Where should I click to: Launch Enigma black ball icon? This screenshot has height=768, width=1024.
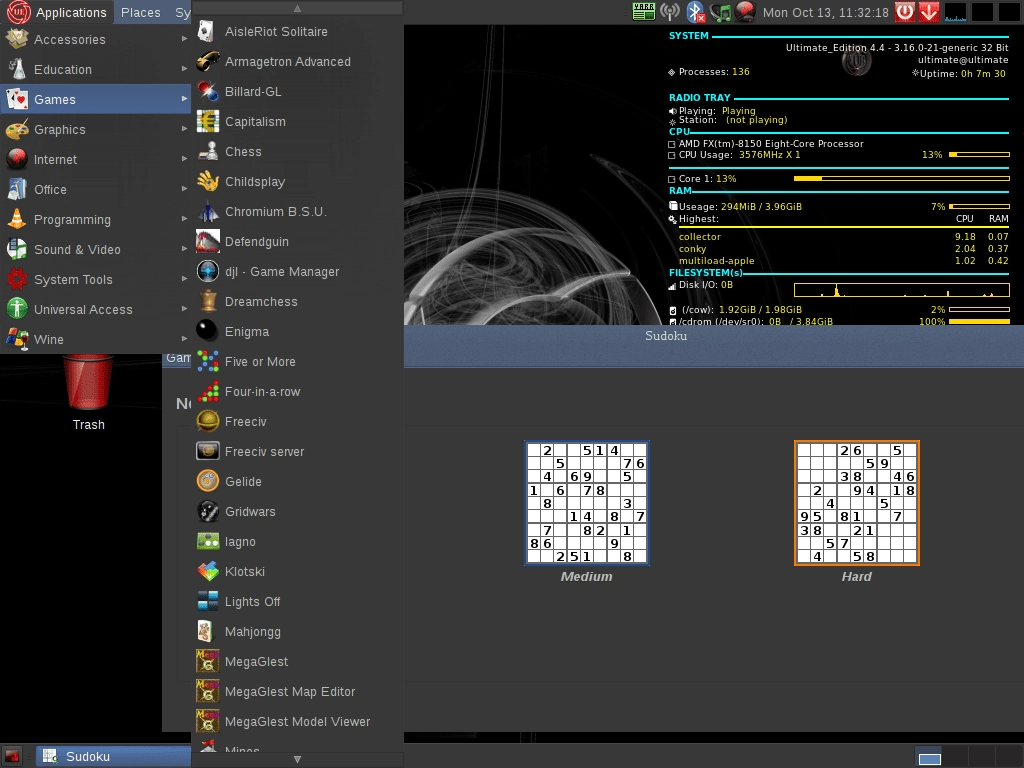pyautogui.click(x=208, y=332)
